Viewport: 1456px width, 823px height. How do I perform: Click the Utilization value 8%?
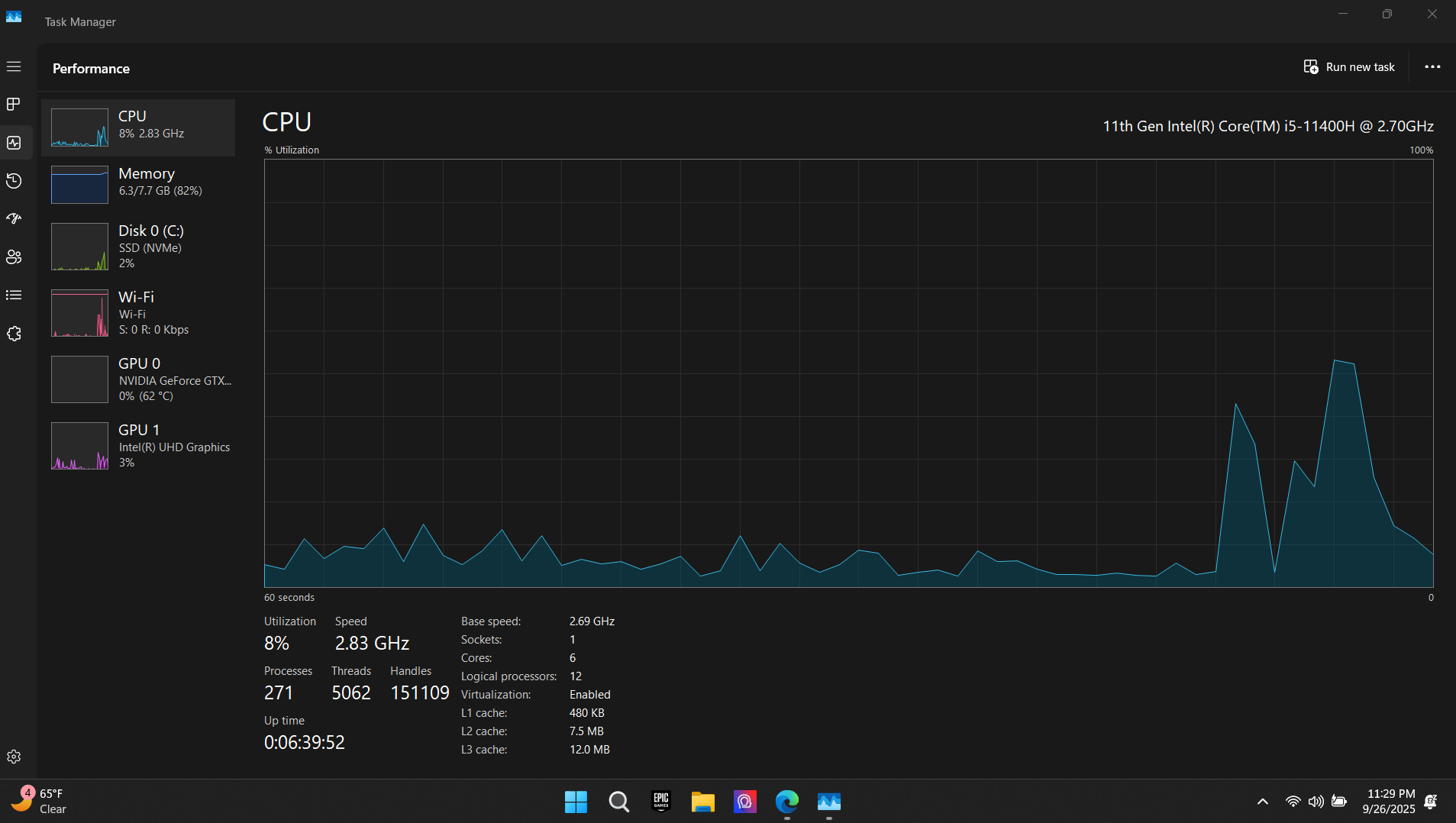(276, 644)
